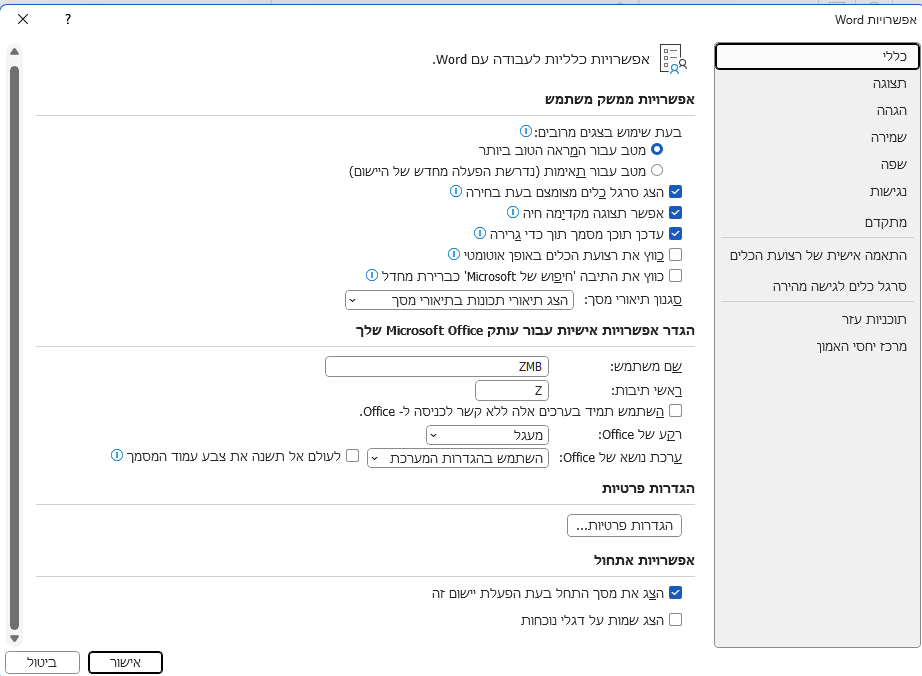
Task: Uncheck עדכן תוכן מסמך תוך כדי גרירה
Action: [676, 234]
